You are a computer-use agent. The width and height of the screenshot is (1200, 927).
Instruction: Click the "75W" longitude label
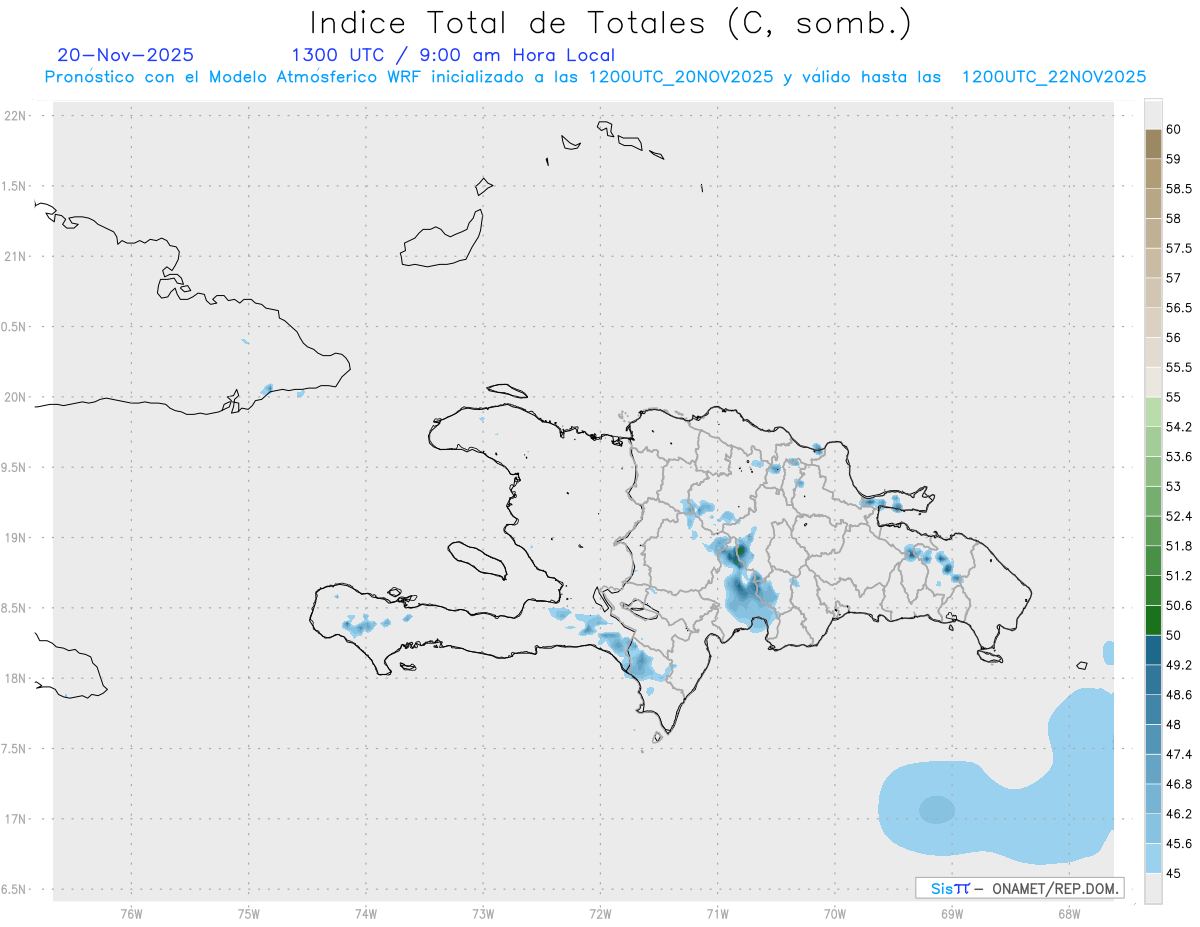[x=248, y=914]
